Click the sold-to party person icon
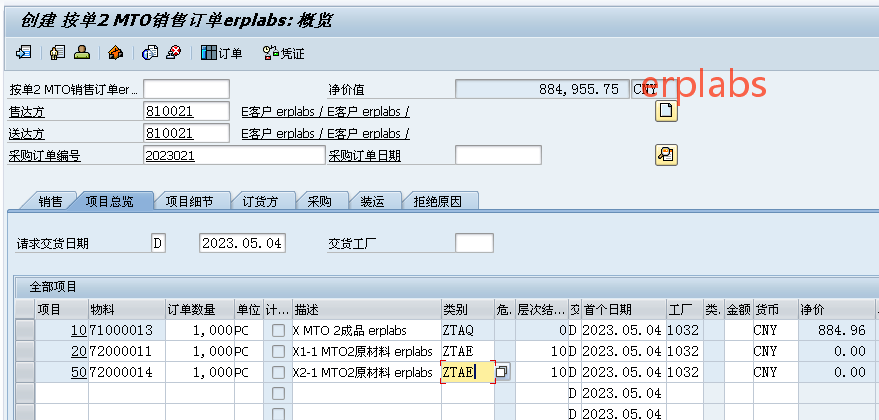Image resolution: width=879 pixels, height=420 pixels. pos(82,53)
